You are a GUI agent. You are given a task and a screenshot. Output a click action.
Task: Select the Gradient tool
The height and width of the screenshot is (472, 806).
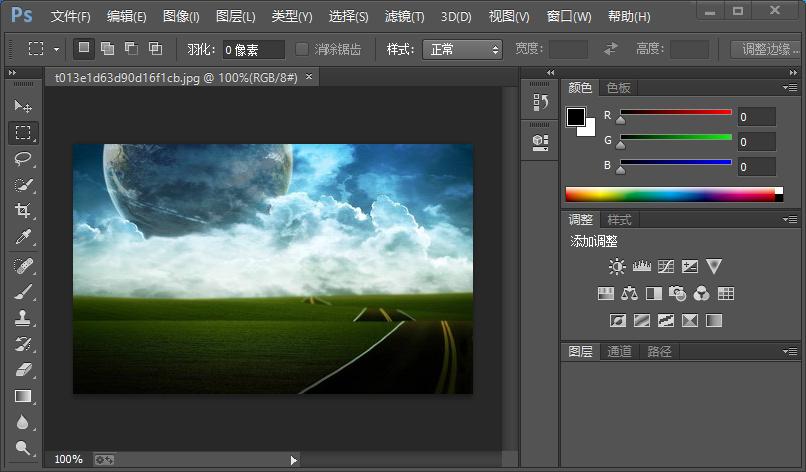click(23, 396)
